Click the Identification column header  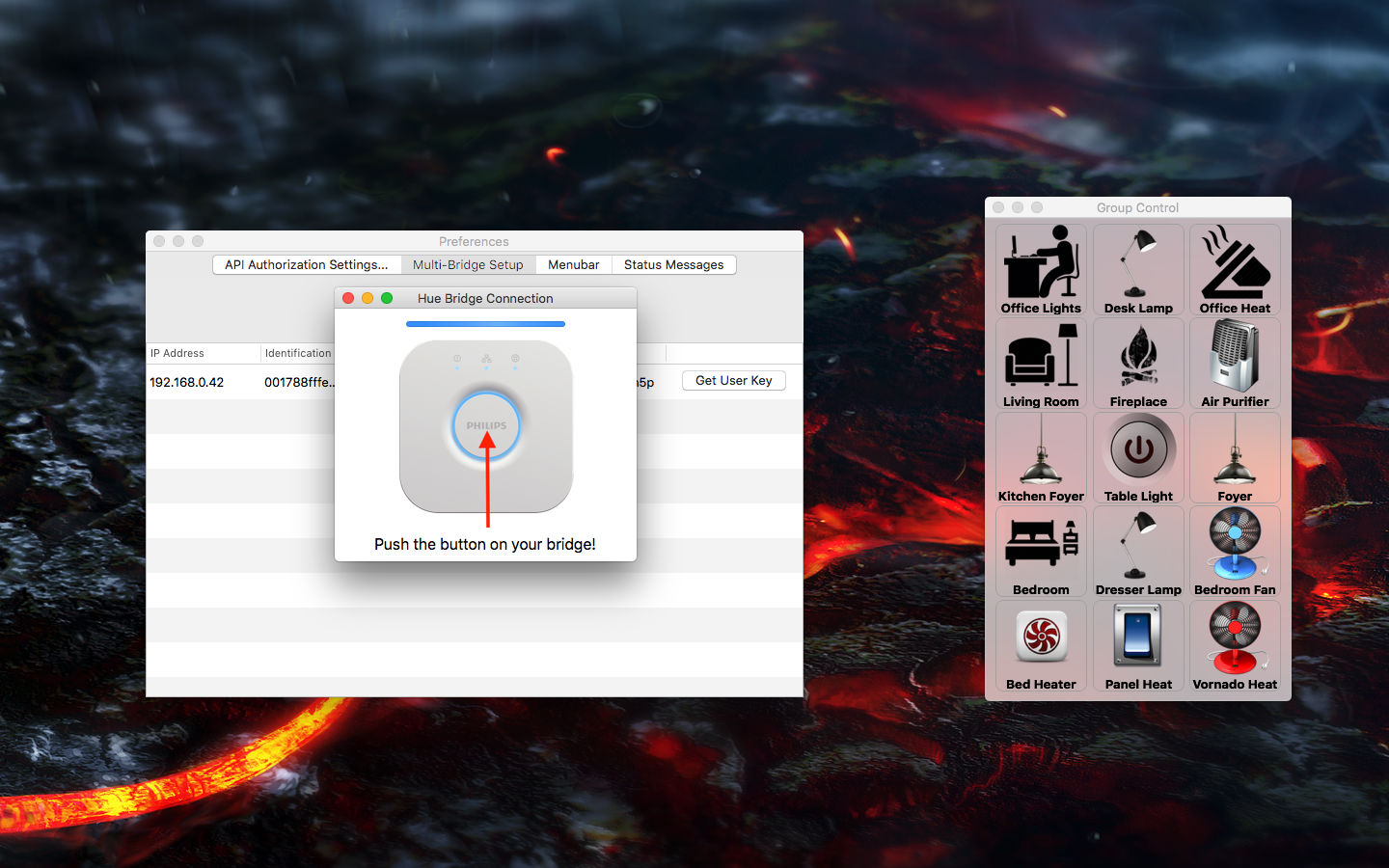(x=297, y=353)
